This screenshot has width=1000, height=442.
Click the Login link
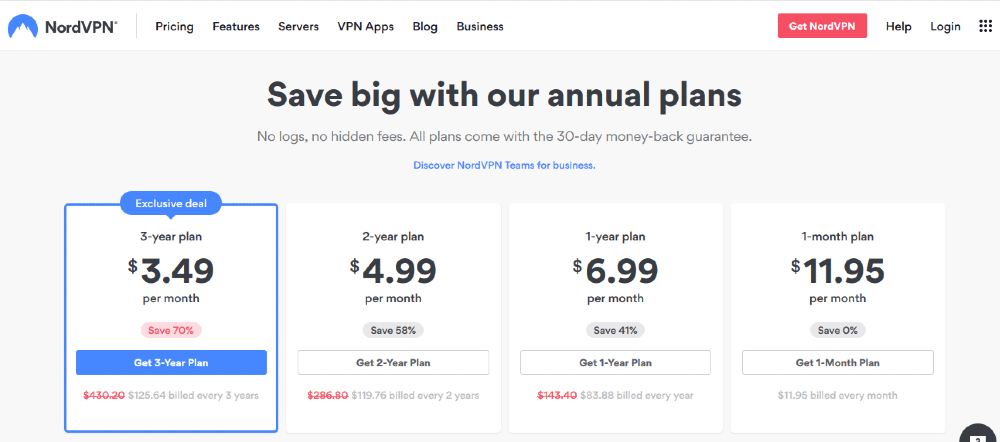coord(945,26)
